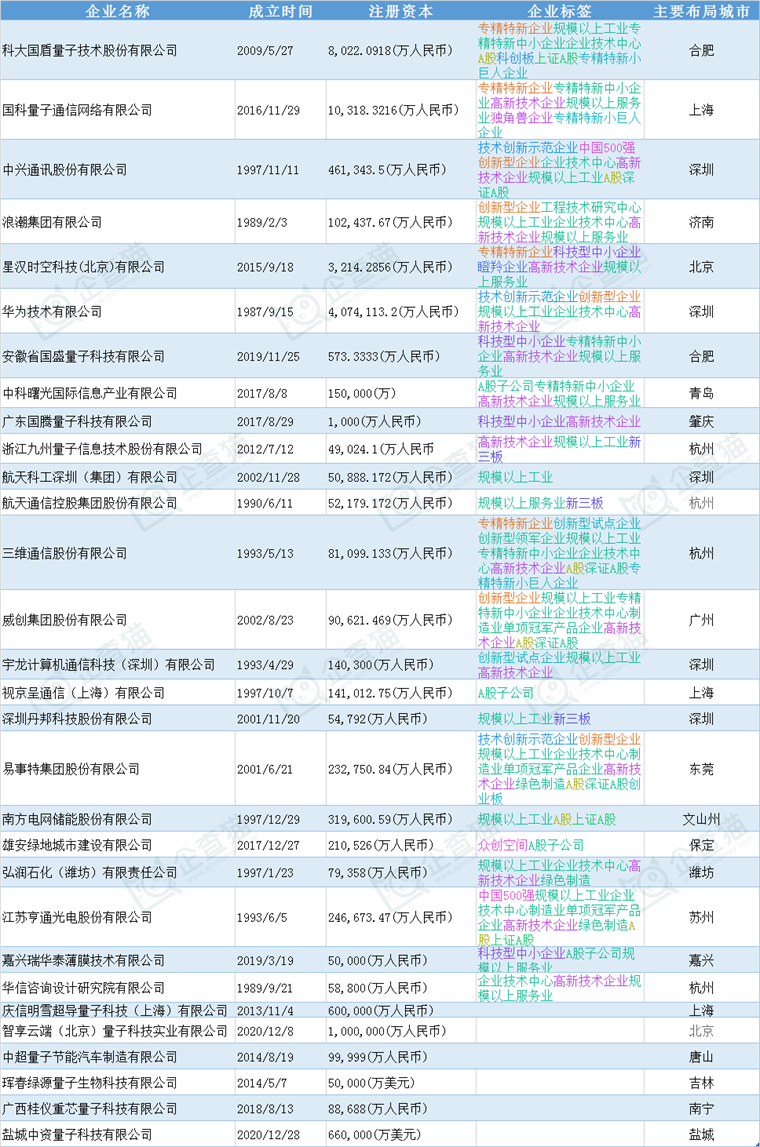
Task: Click the 南宁 city cell
Action: 701,1108
